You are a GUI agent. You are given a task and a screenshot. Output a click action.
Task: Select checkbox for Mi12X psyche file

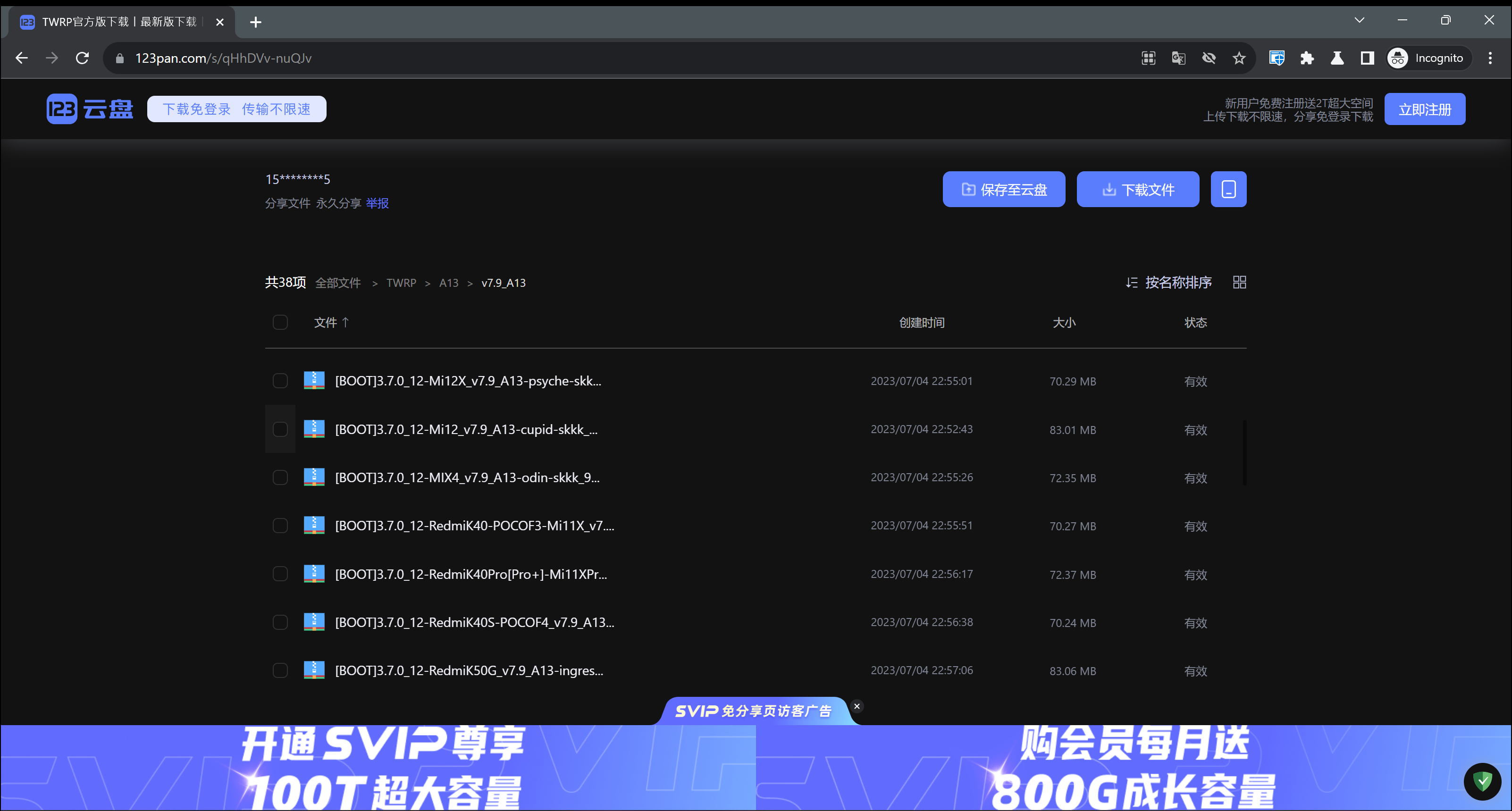280,381
